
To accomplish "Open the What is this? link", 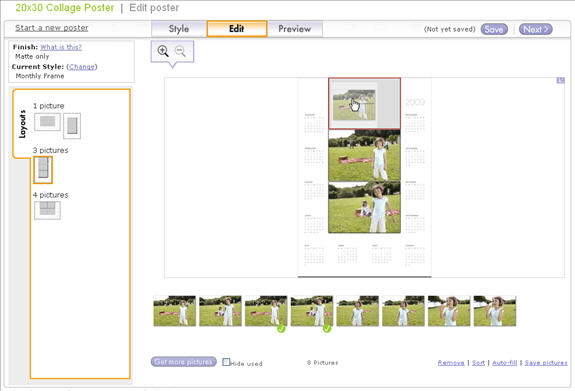I will click(x=61, y=47).
